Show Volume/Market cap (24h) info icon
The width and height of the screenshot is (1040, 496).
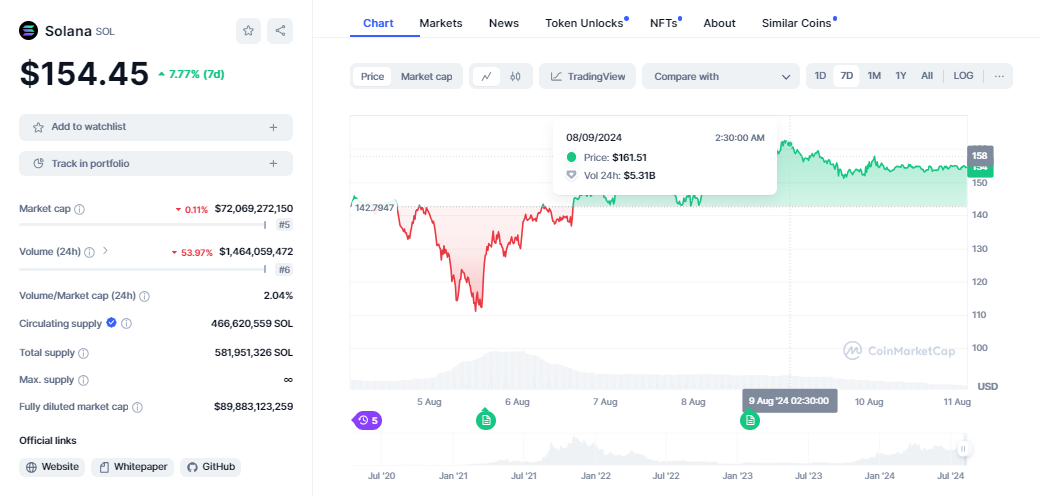(x=144, y=296)
